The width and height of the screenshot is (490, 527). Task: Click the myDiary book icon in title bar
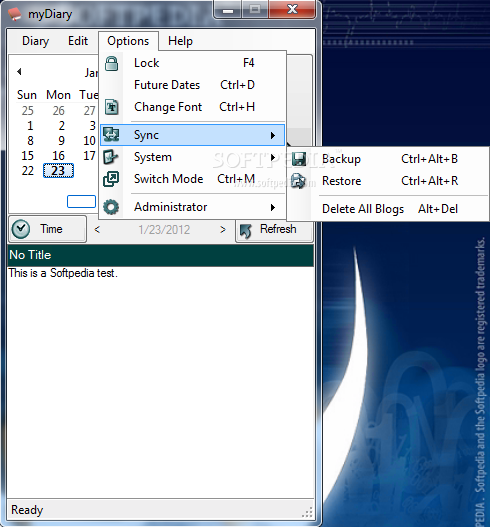point(15,14)
